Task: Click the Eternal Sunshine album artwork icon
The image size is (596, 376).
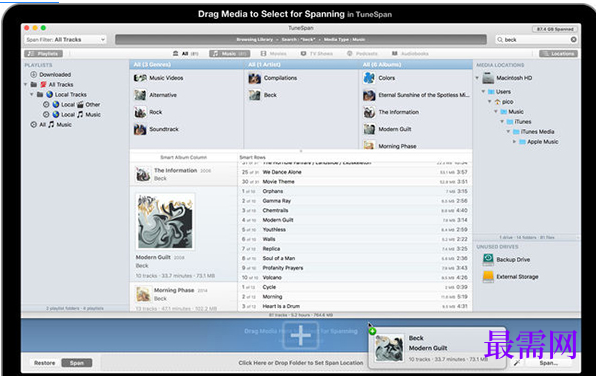Action: 369,95
